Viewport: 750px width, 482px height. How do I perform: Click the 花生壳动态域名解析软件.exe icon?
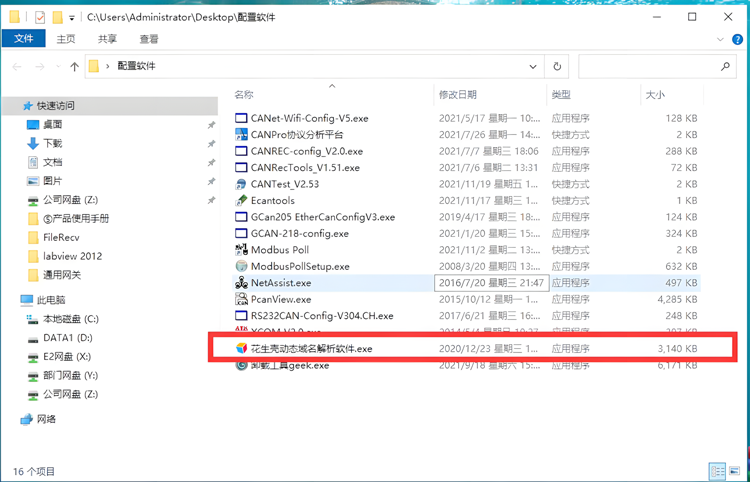coord(241,349)
